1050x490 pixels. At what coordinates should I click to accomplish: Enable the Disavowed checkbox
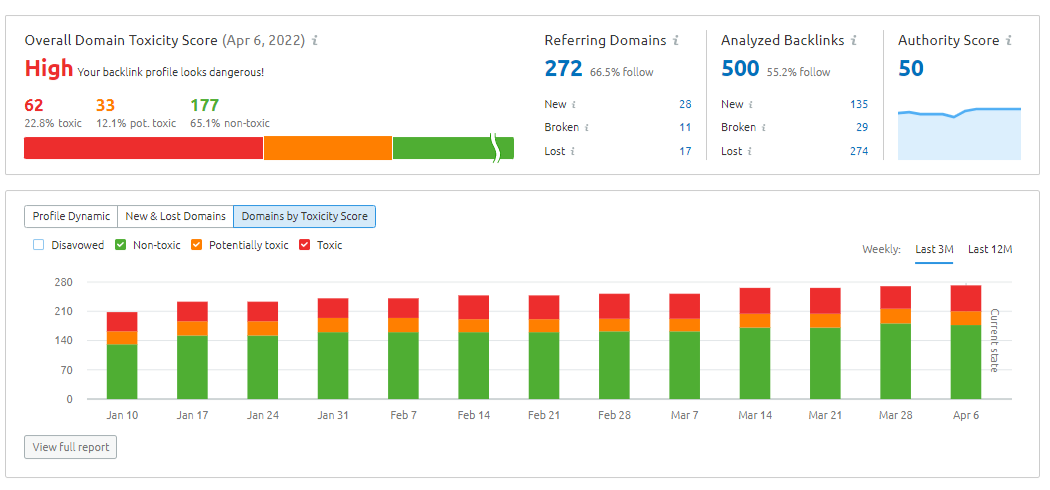[x=38, y=245]
